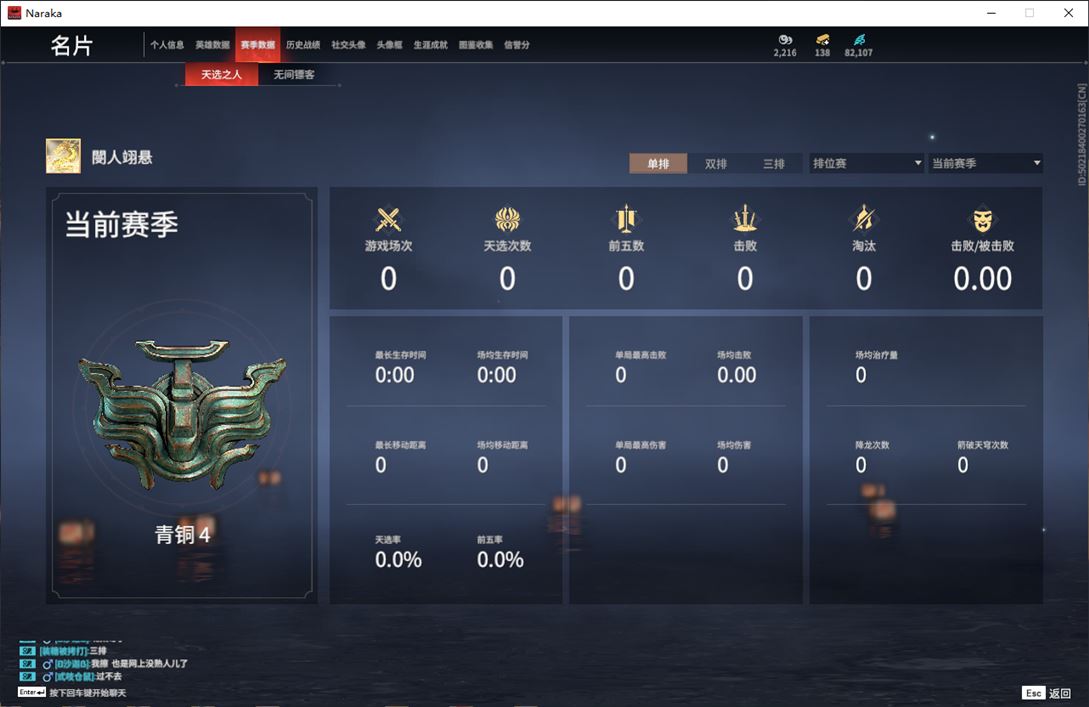Viewport: 1089px width, 707px height.
Task: Click the 前五率 0.0% stat
Action: pos(500,553)
